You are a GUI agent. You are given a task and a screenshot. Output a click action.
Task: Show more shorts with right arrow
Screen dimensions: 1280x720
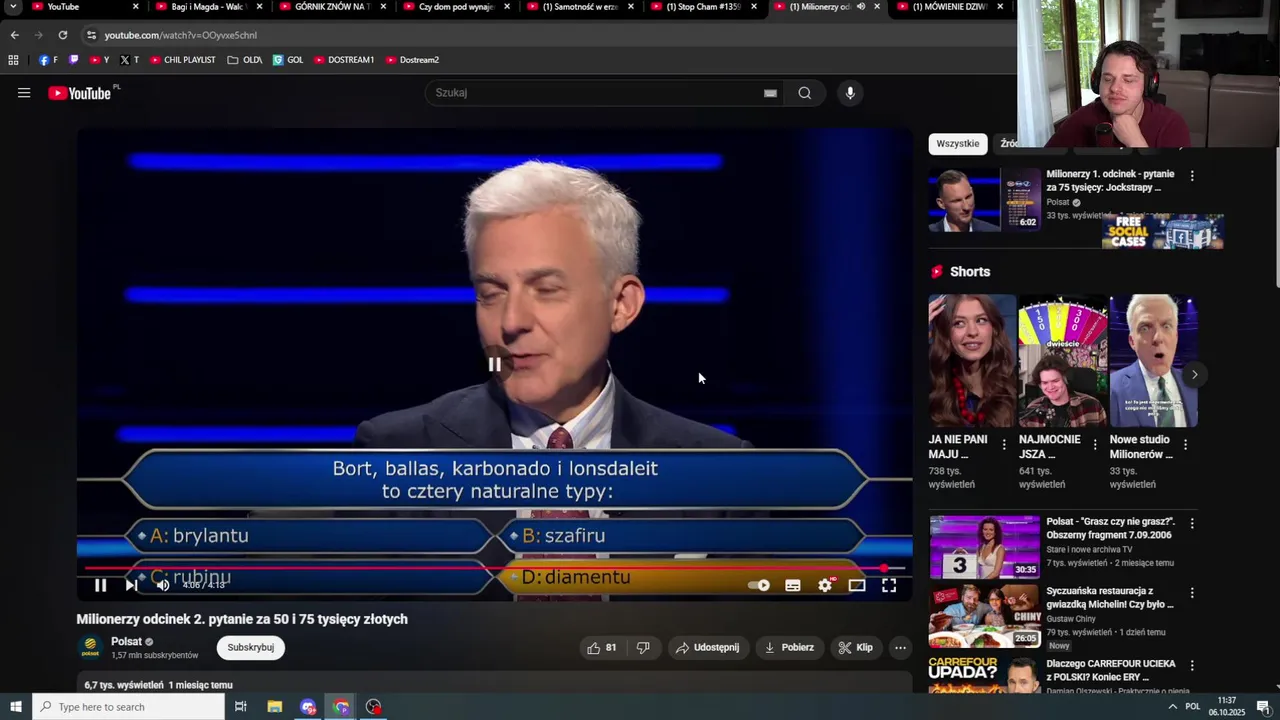(1194, 375)
